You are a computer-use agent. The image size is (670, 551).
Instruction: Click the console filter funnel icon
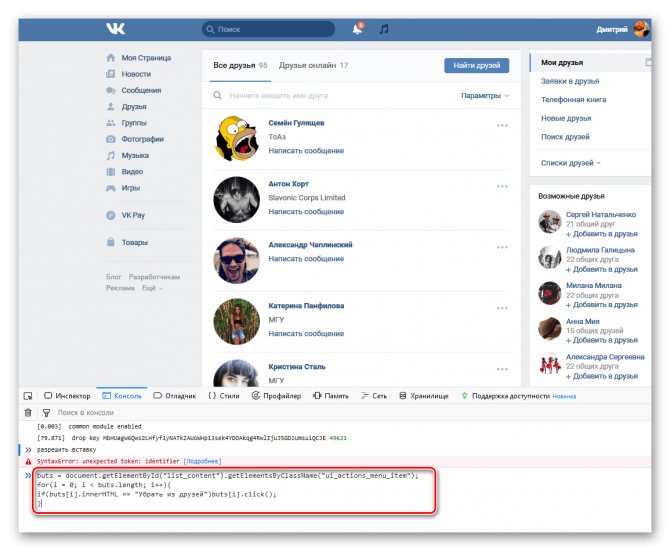pos(46,413)
